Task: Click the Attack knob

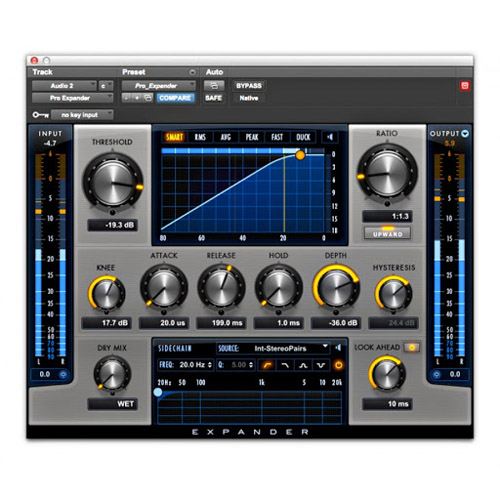Action: click(x=164, y=287)
